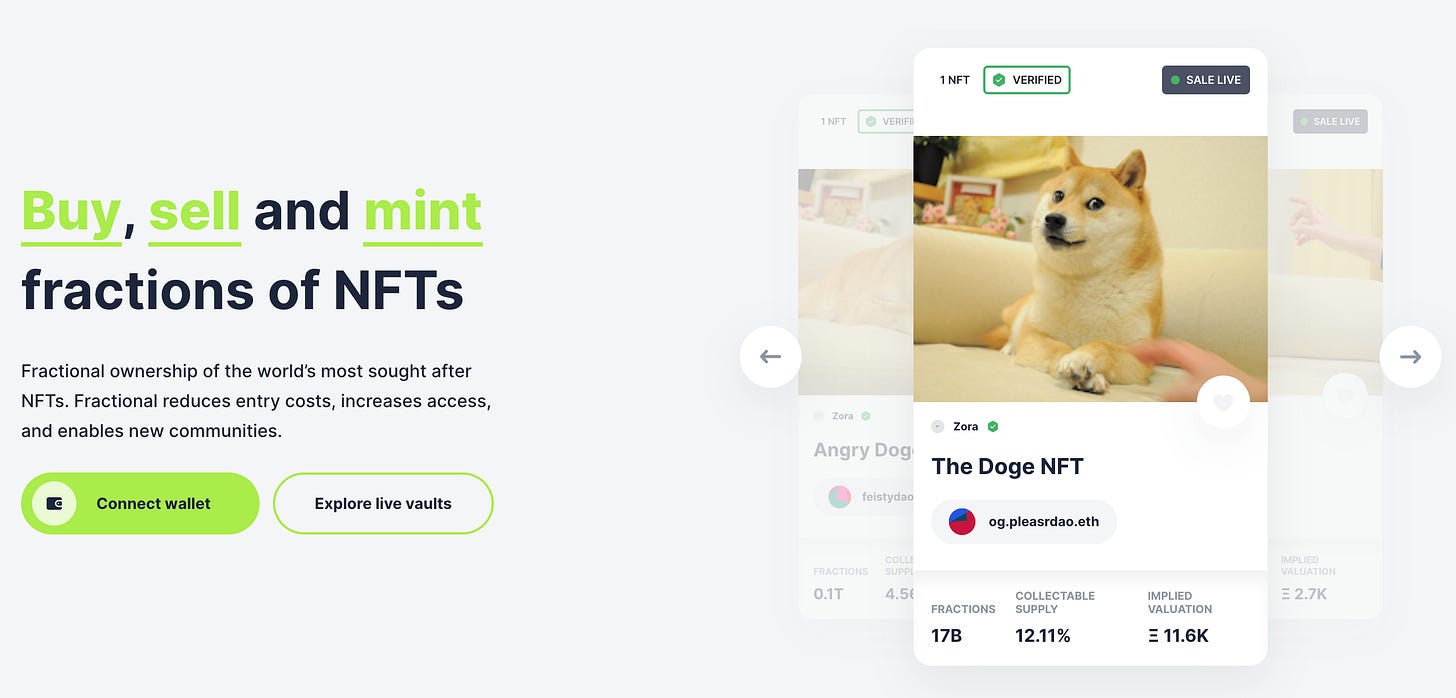The height and width of the screenshot is (698, 1456).
Task: Advance carousel with right arrow button
Action: pos(1410,356)
